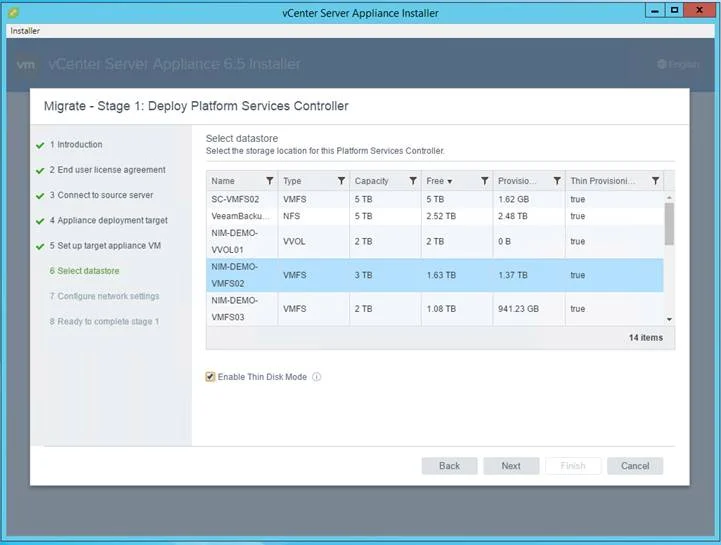Open filter for Capacity column
Image resolution: width=721 pixels, height=545 pixels.
(413, 181)
